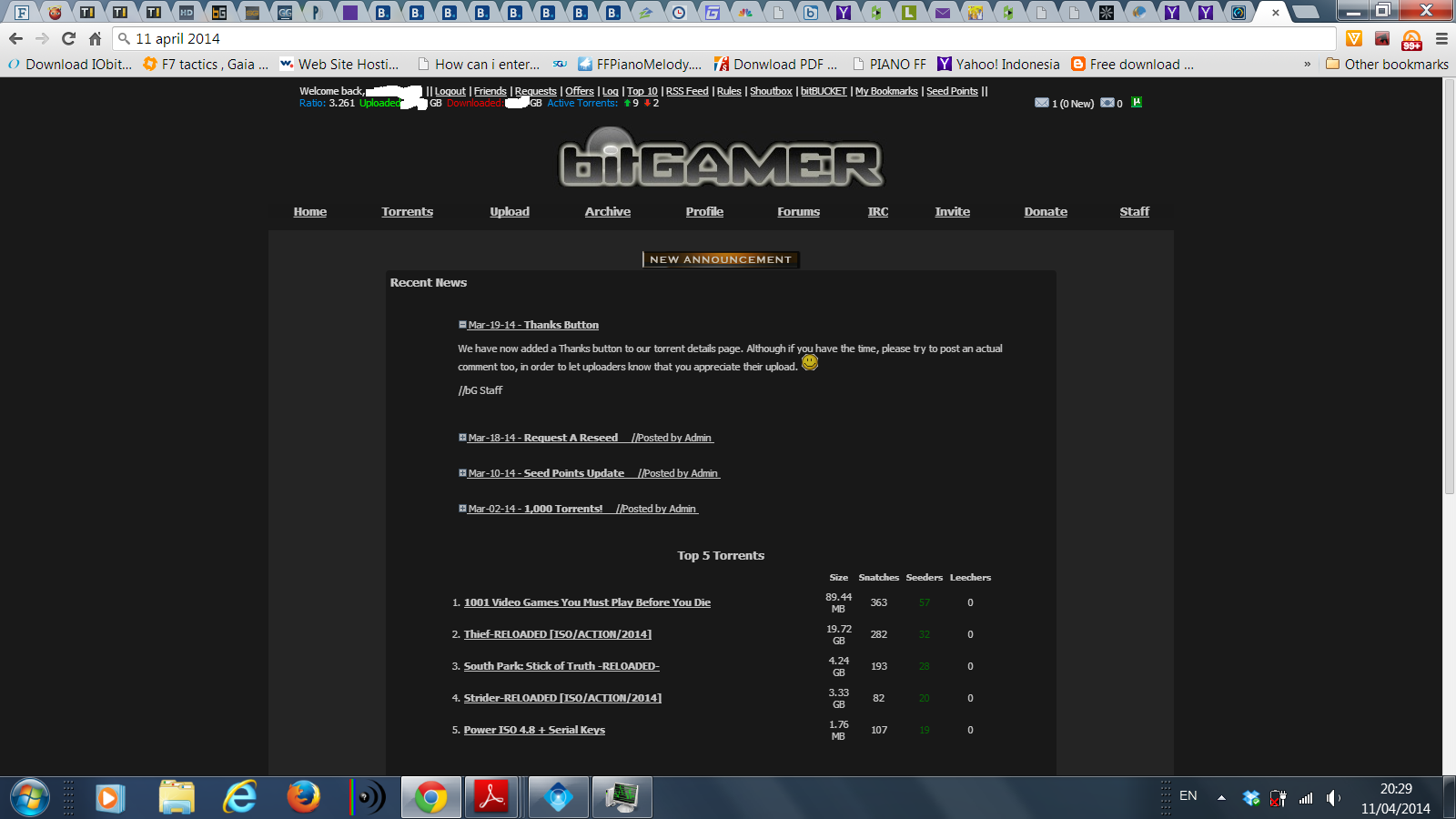Switch to the bG favicon tab
The height and width of the screenshot is (819, 1456).
(x=219, y=13)
